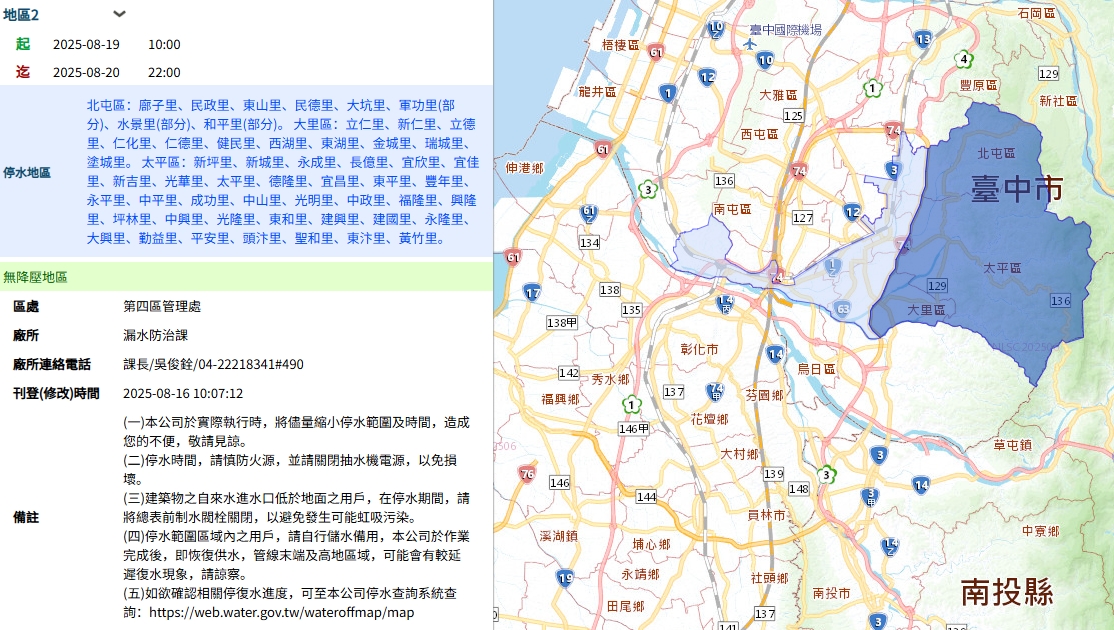Click the 臺中國際機場 airplane icon
The height and width of the screenshot is (630, 1114).
pos(751,44)
